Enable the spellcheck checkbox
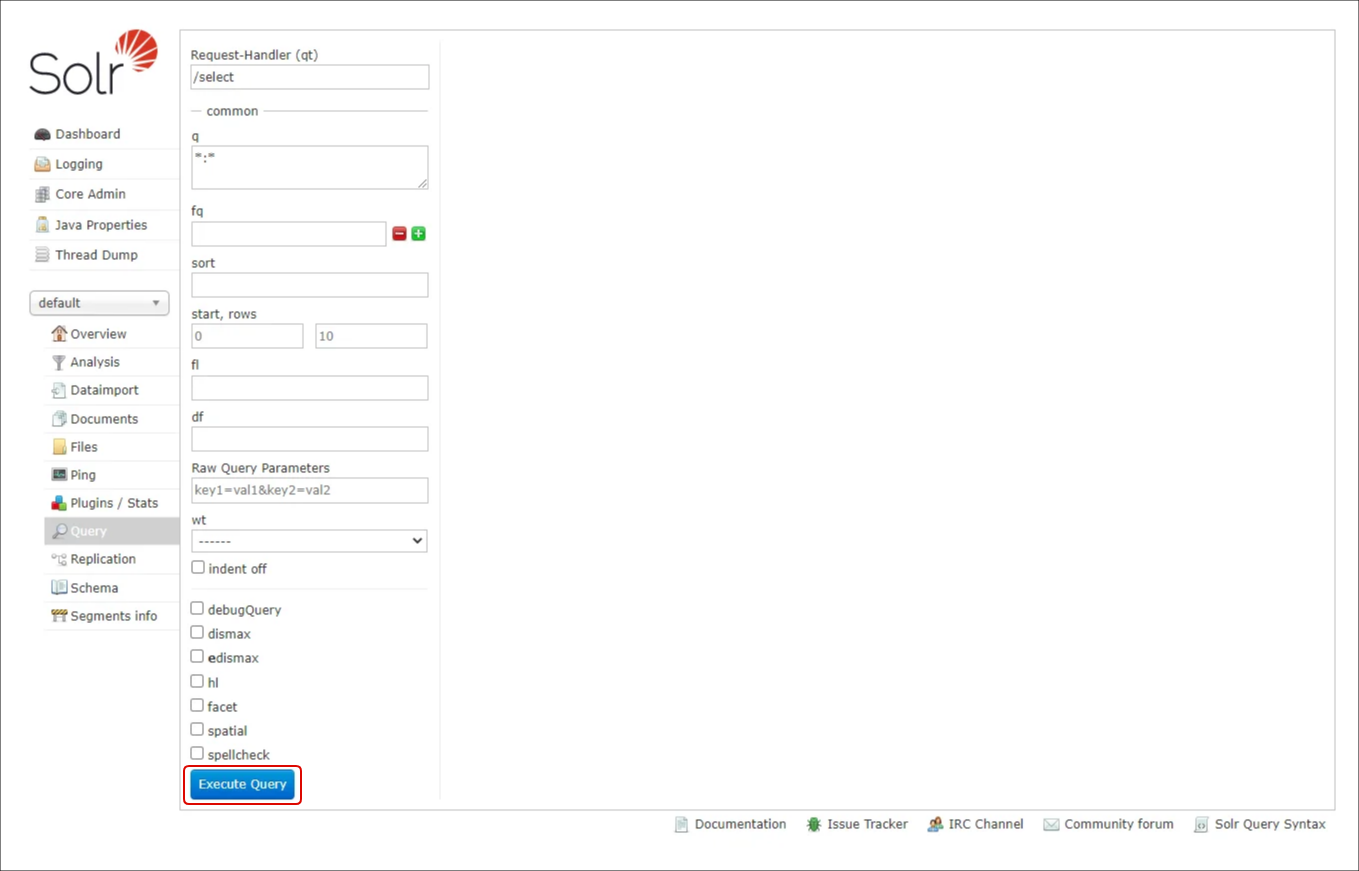The height and width of the screenshot is (871, 1359). [197, 753]
